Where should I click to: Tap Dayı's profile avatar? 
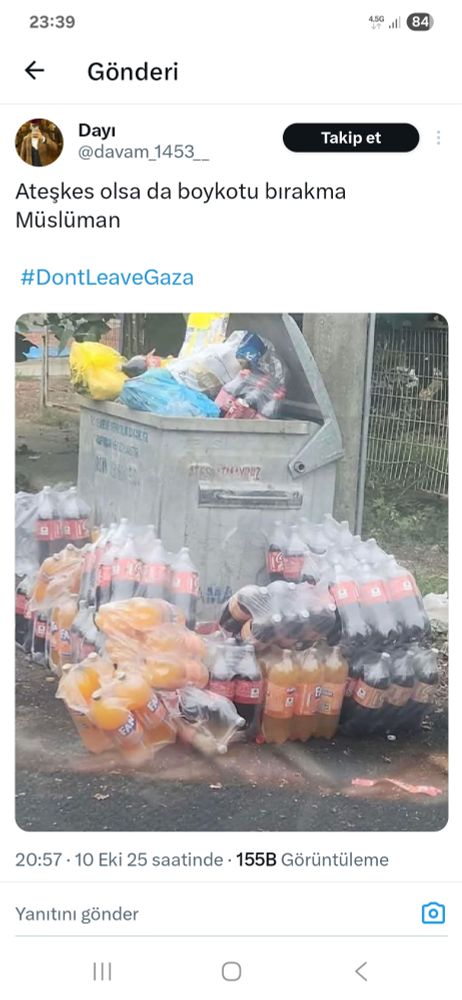39,142
